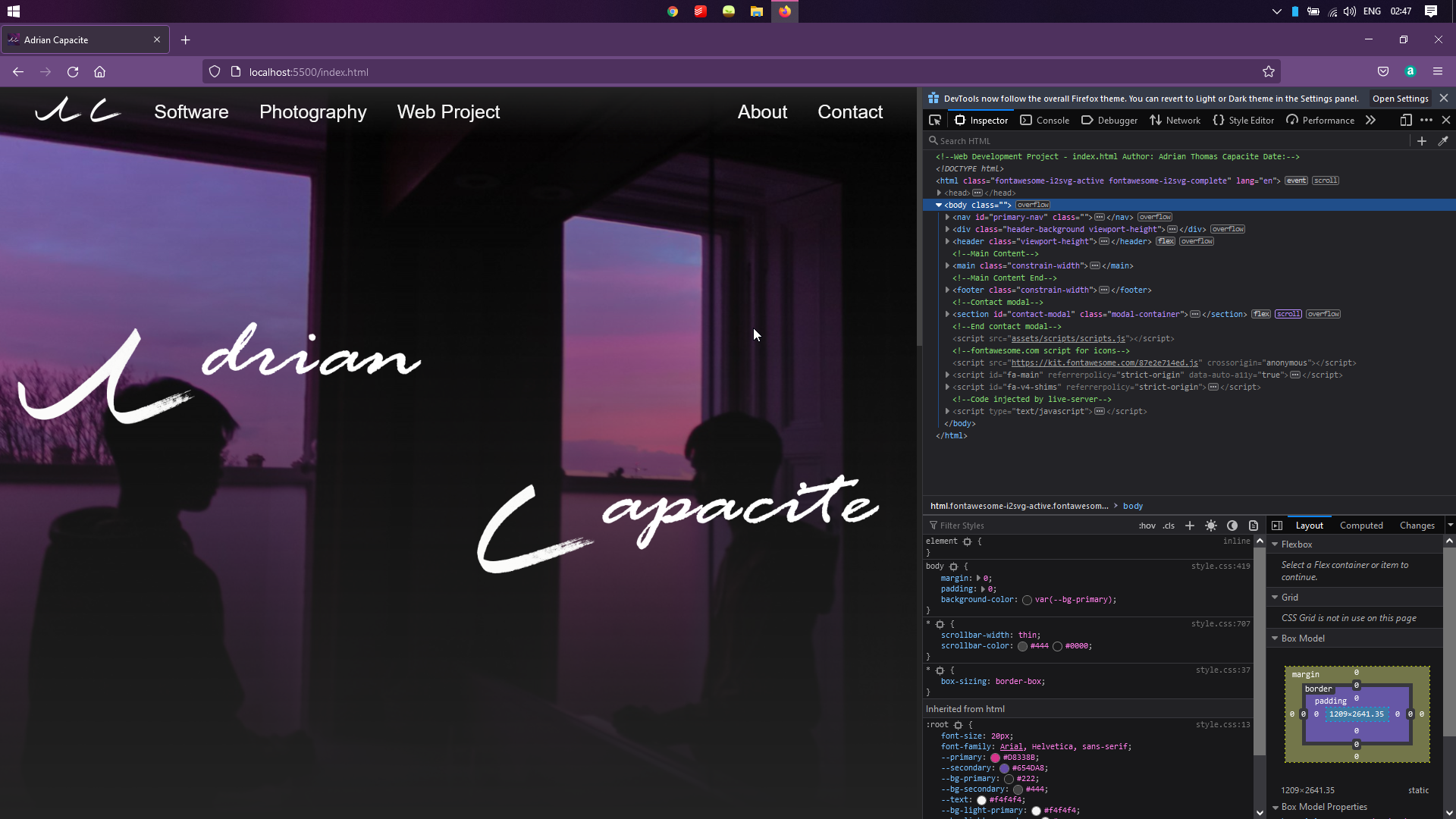The height and width of the screenshot is (819, 1456).
Task: Open the Contact nav link
Action: pos(850,112)
